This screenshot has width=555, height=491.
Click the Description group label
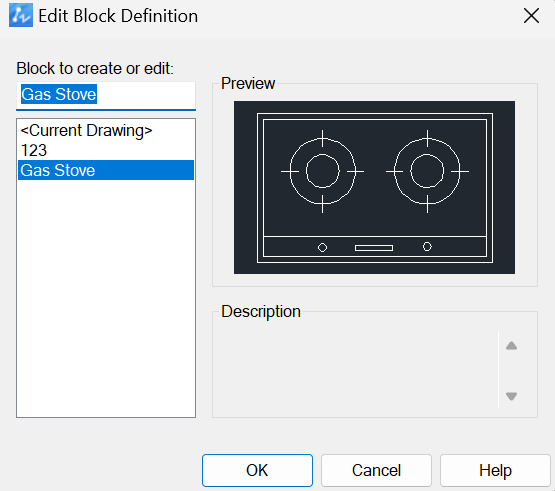261,312
